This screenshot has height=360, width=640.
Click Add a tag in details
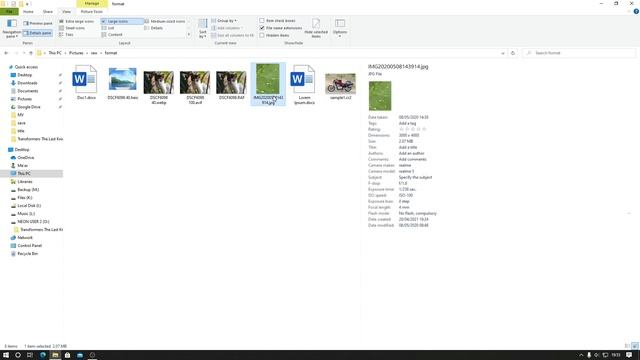click(407, 123)
